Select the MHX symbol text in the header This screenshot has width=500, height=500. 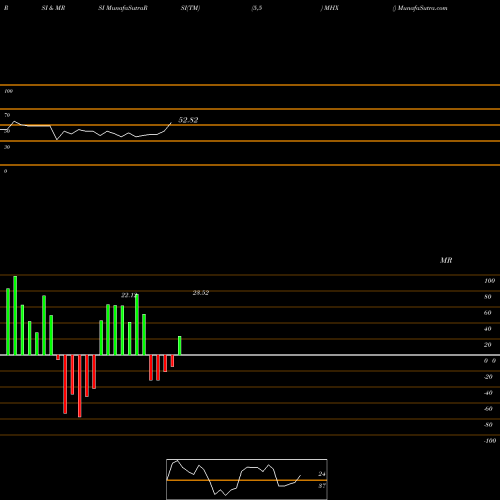tap(331, 8)
